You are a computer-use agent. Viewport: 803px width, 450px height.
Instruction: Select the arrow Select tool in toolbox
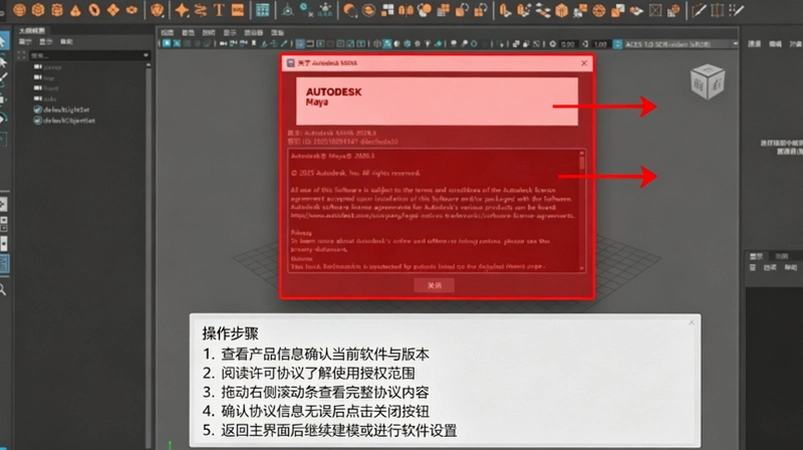click(x=3, y=41)
